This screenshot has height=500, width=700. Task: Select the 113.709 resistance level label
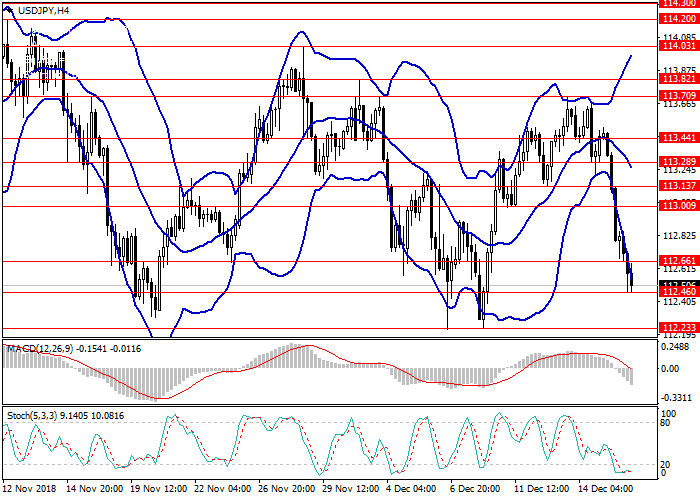click(x=678, y=96)
